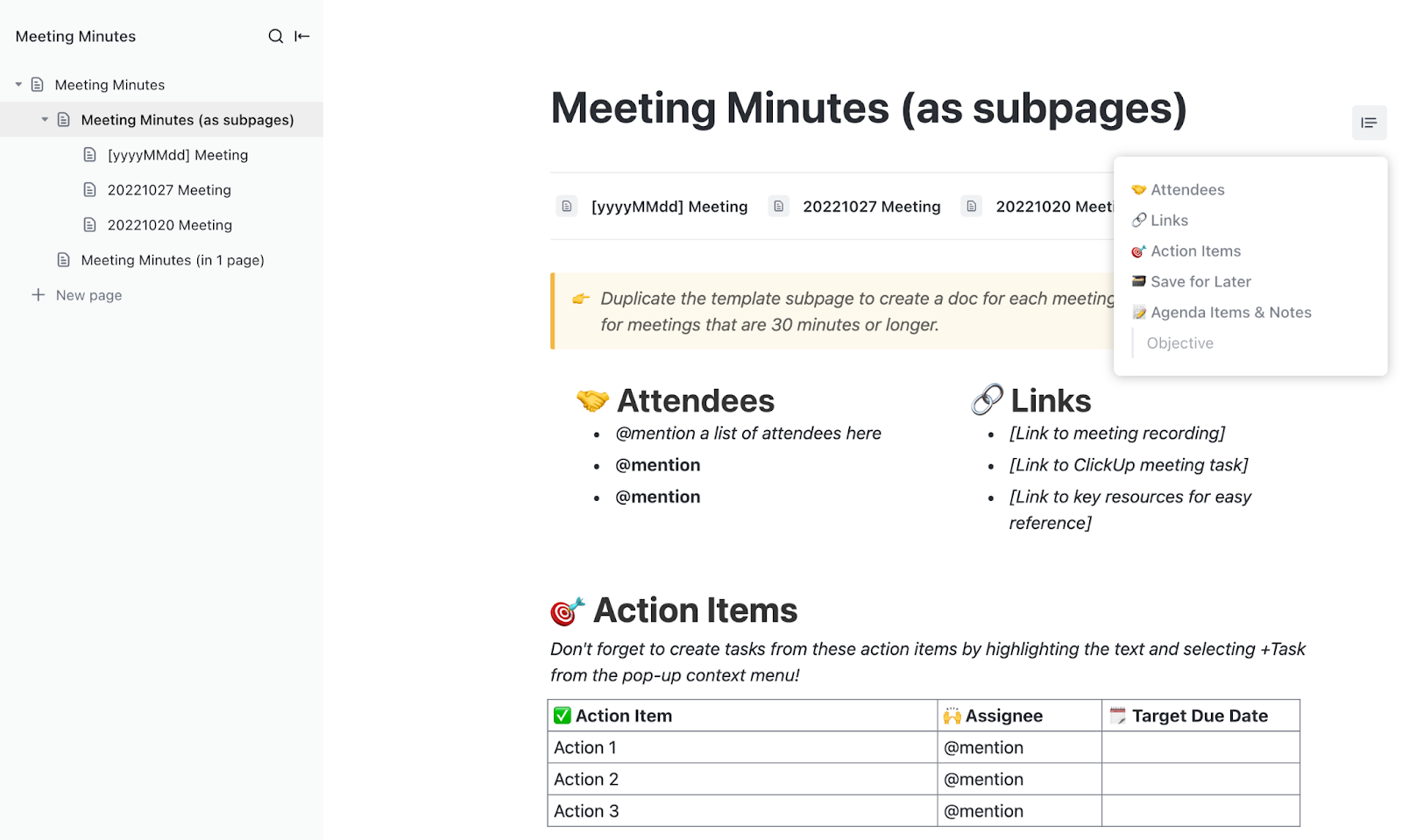The image size is (1402, 840).
Task: Click the page icon beside 20221027 Meeting link
Action: 779,206
